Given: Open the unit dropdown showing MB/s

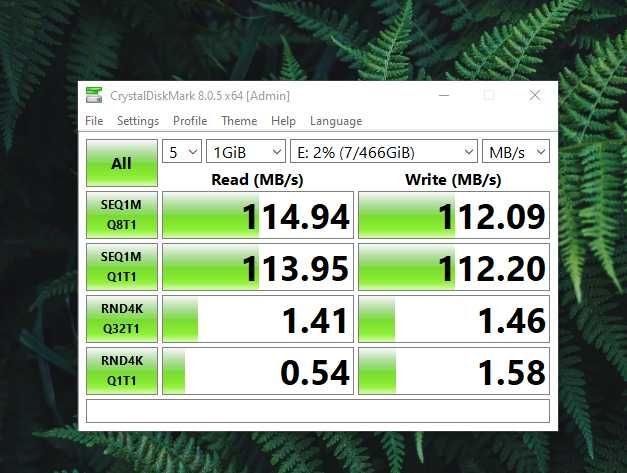Looking at the screenshot, I should (516, 151).
